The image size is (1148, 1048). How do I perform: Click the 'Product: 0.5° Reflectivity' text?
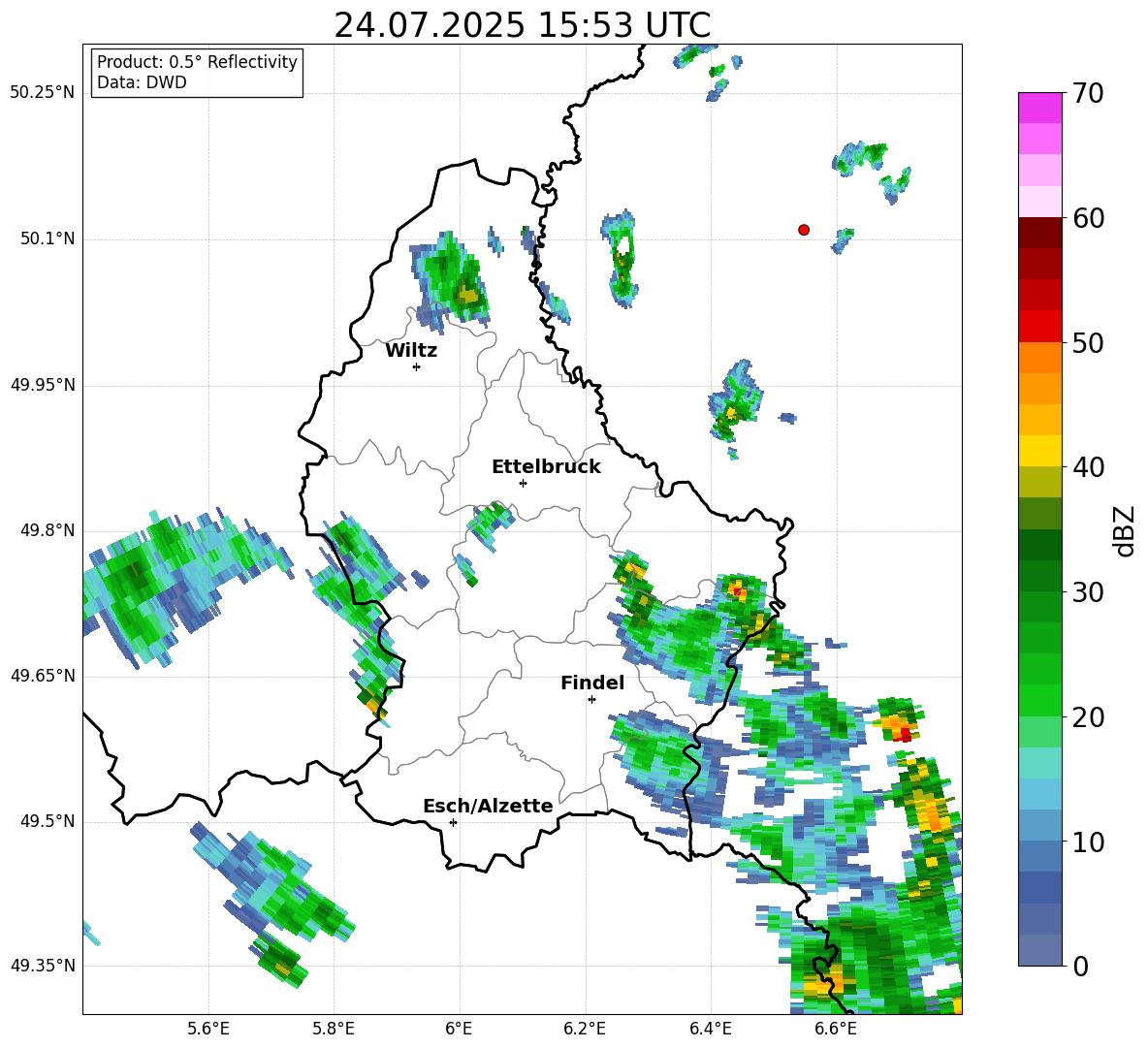pyautogui.click(x=197, y=62)
